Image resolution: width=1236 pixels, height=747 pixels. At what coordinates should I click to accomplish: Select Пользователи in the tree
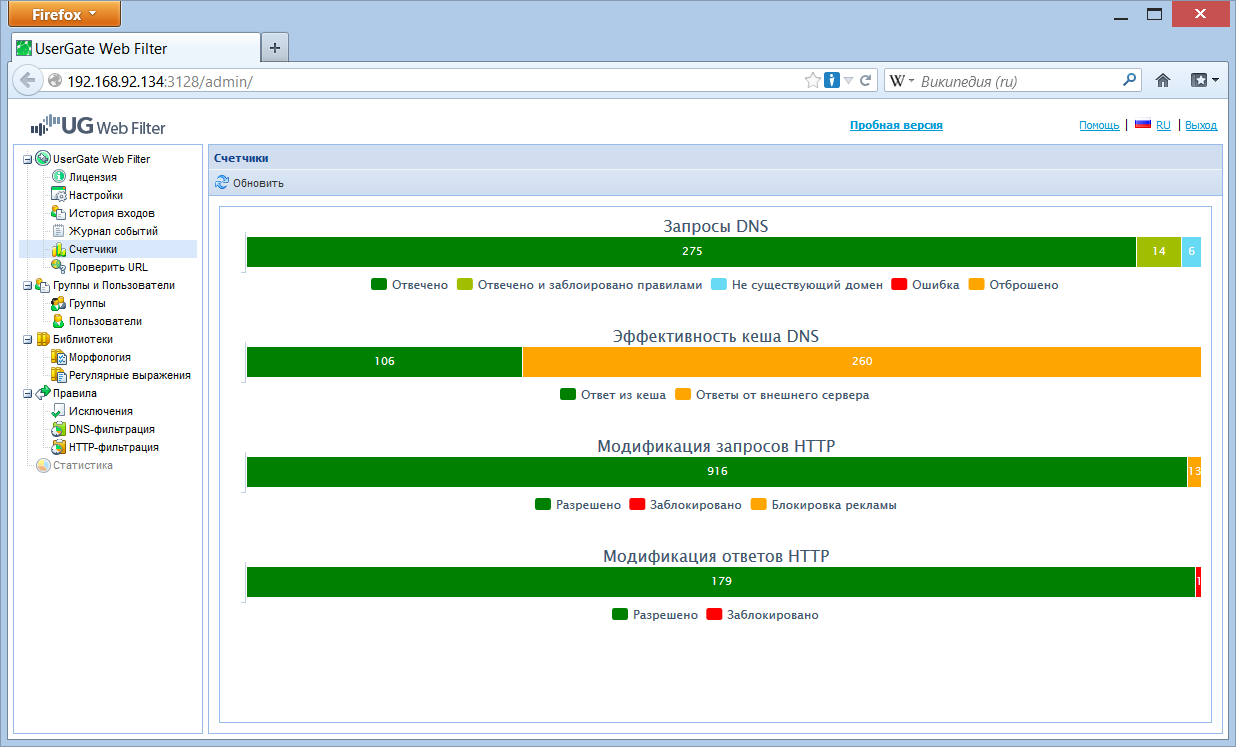pos(105,321)
